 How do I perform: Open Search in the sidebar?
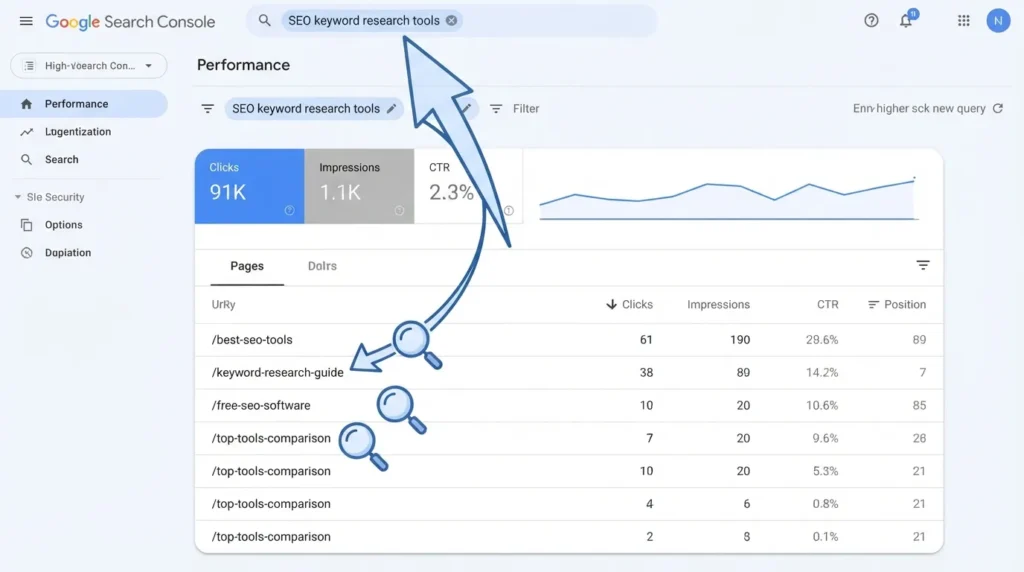61,159
